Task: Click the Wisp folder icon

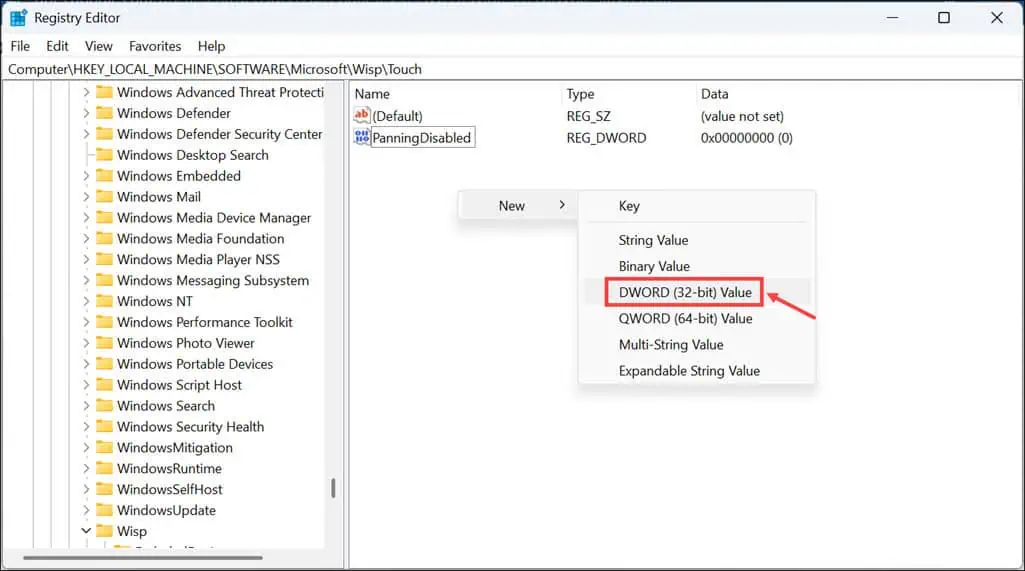Action: click(104, 531)
